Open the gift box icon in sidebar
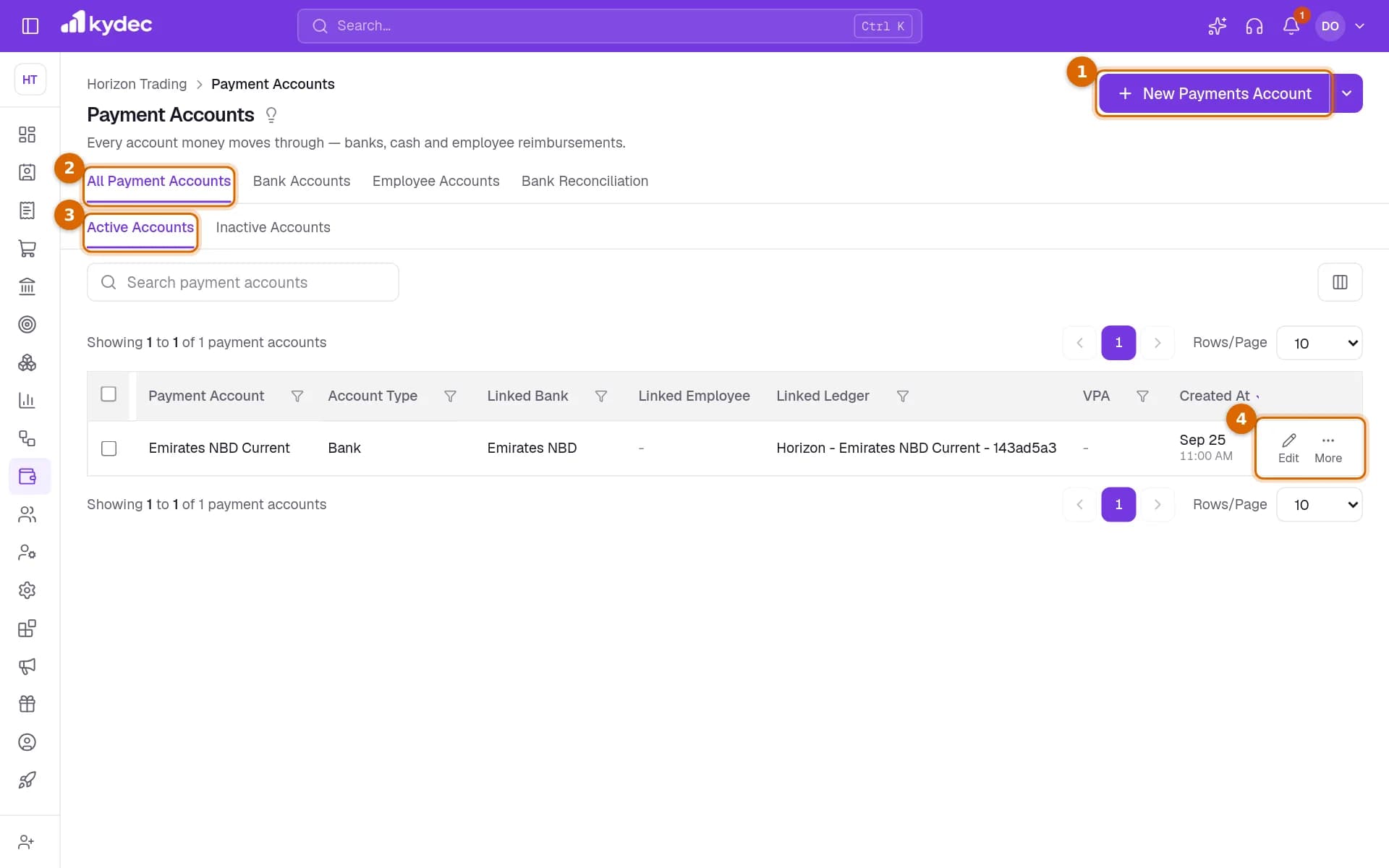 point(27,704)
